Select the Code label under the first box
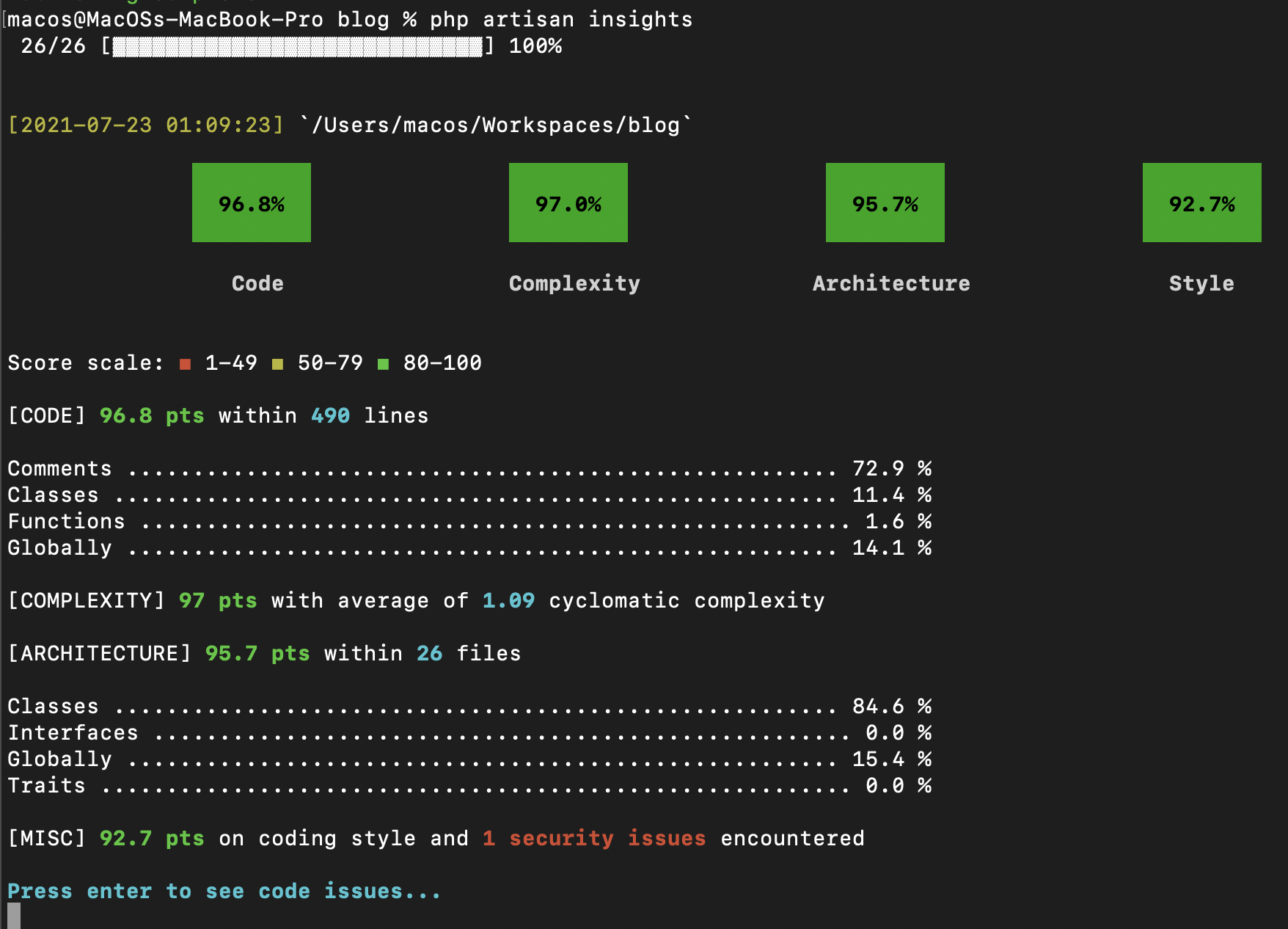Viewport: 1288px width, 929px height. tap(257, 283)
